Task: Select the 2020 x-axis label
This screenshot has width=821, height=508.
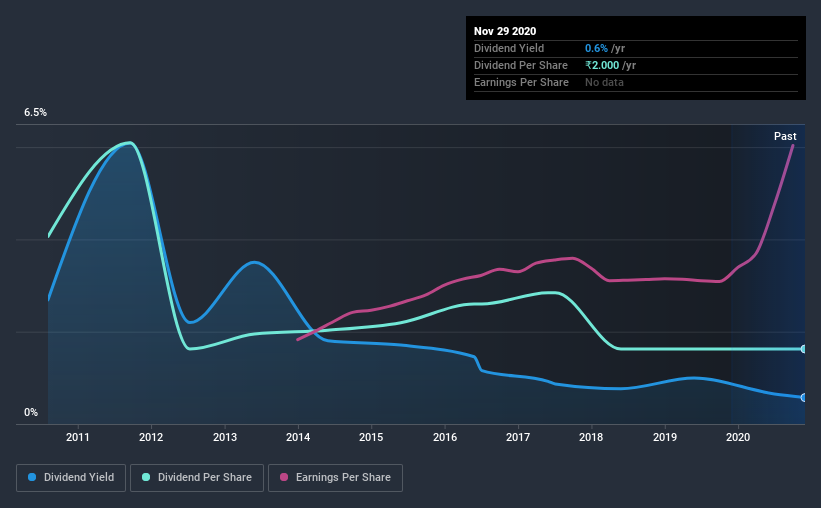Action: pos(738,437)
